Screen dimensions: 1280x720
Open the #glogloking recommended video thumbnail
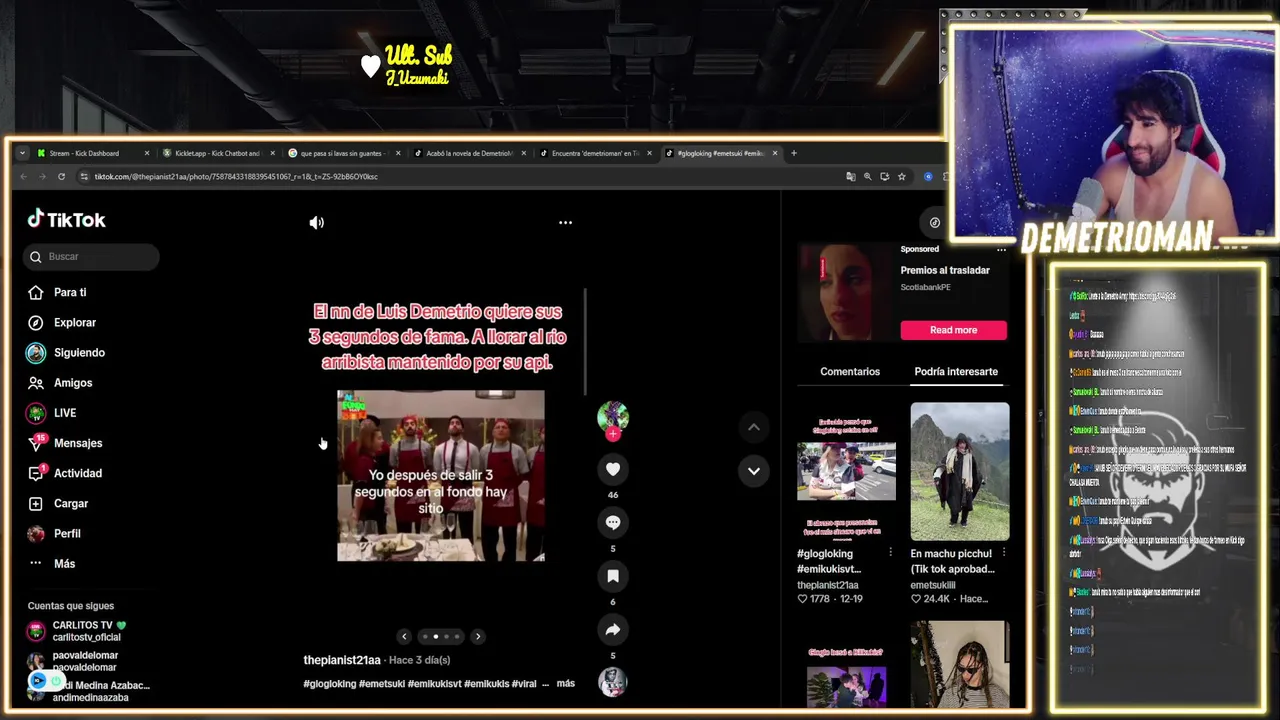(x=846, y=471)
